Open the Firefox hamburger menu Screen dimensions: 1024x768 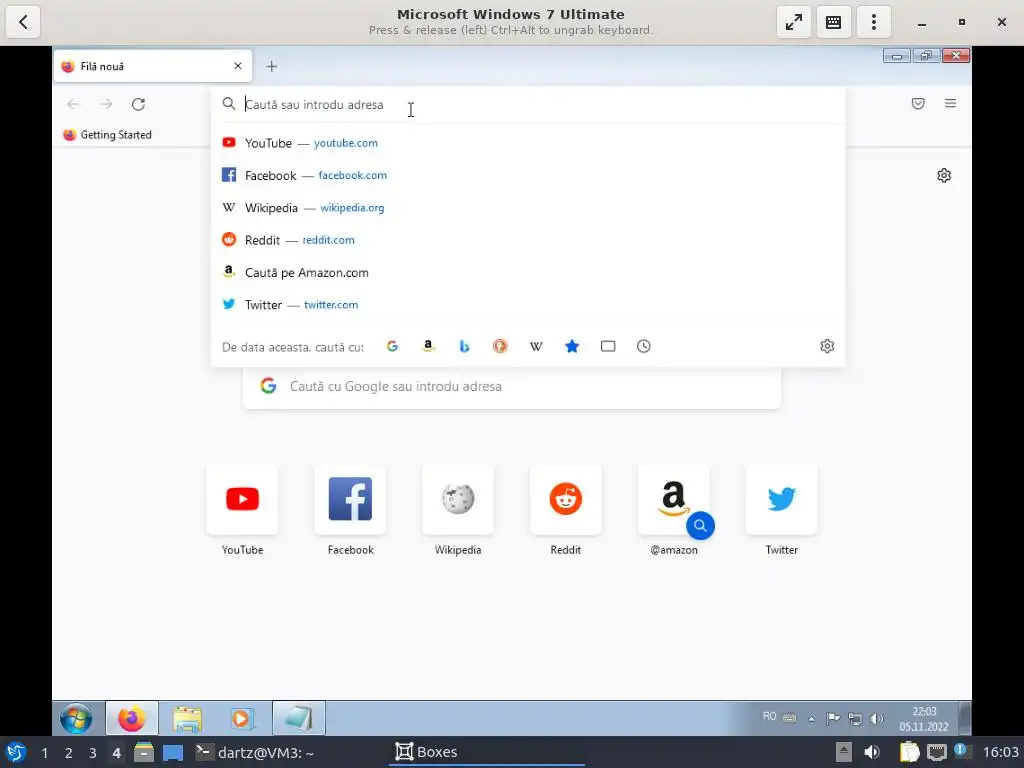[x=950, y=103]
